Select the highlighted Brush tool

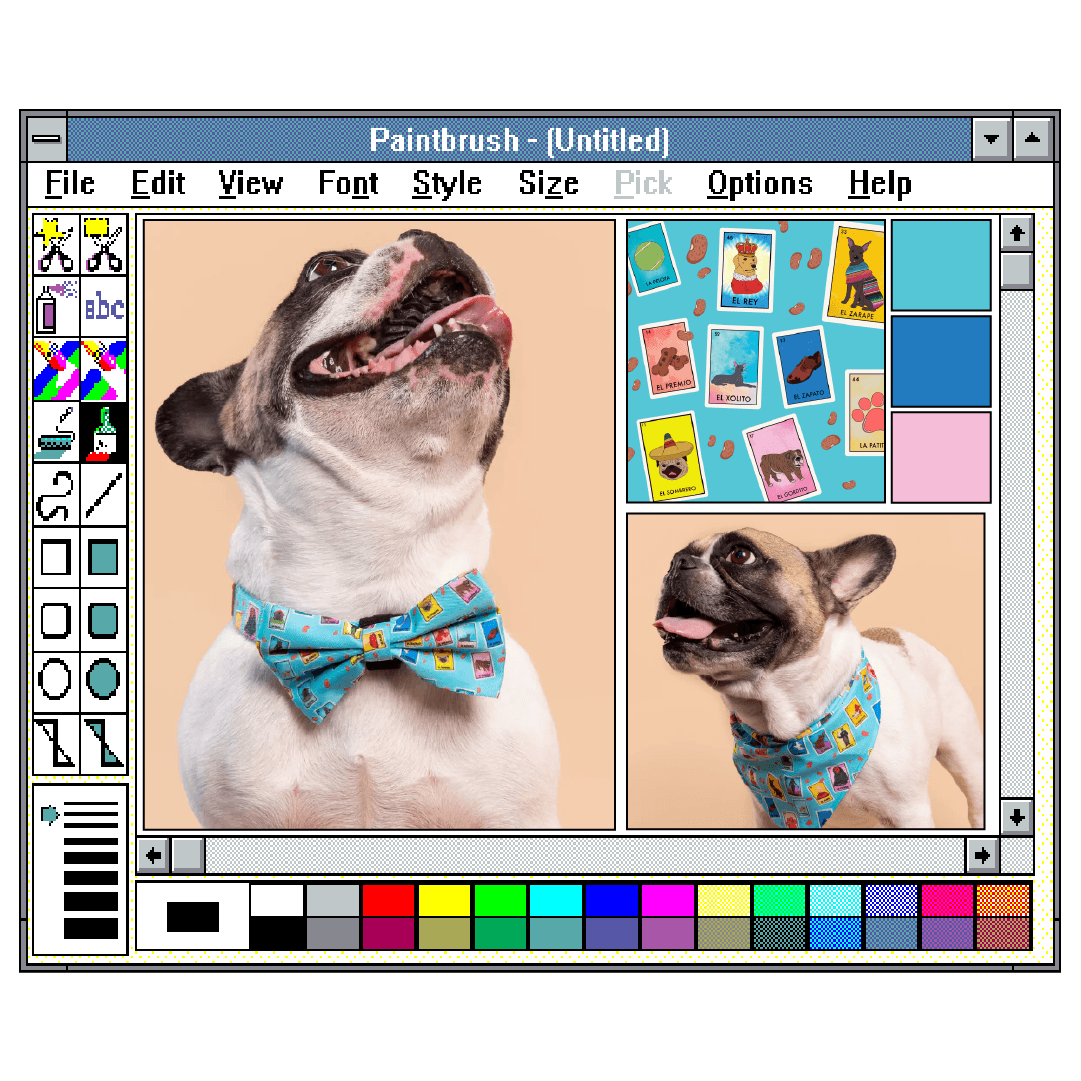[x=103, y=432]
